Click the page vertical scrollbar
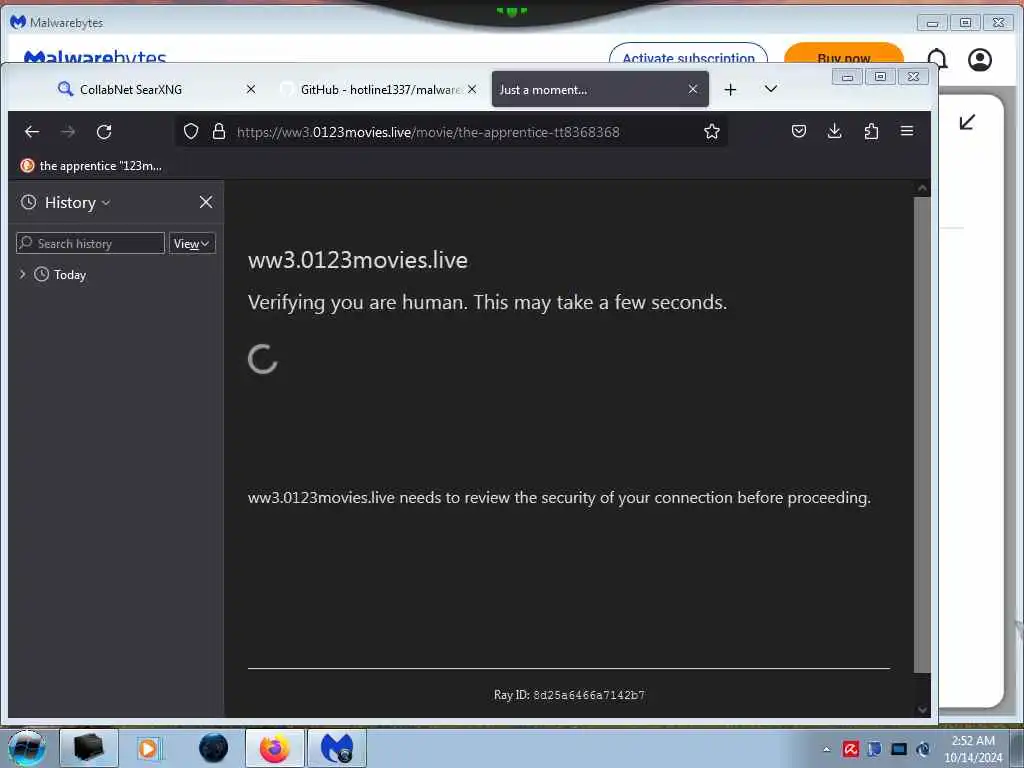The width and height of the screenshot is (1024, 768). click(921, 434)
